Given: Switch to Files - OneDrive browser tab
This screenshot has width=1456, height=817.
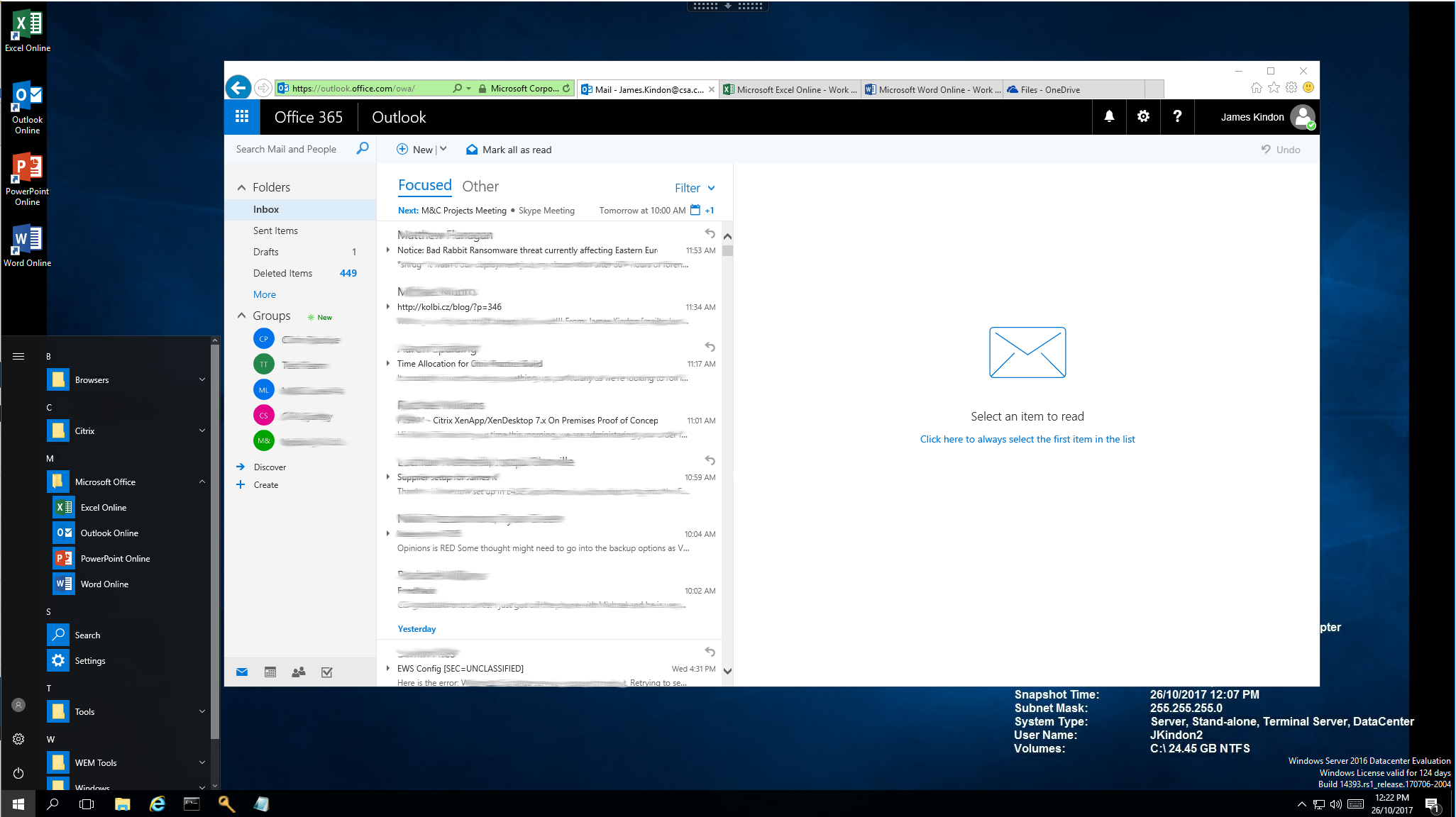Looking at the screenshot, I should (x=1074, y=89).
